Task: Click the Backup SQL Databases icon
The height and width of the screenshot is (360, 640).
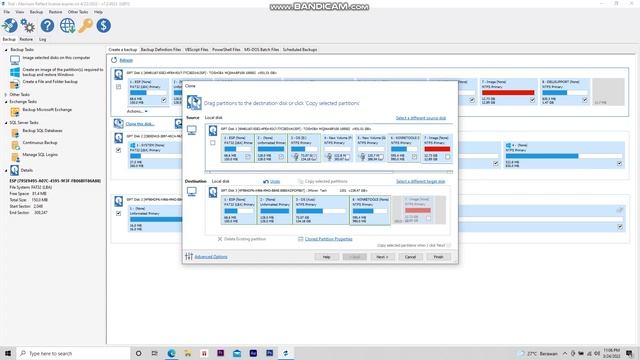Action: (x=15, y=133)
